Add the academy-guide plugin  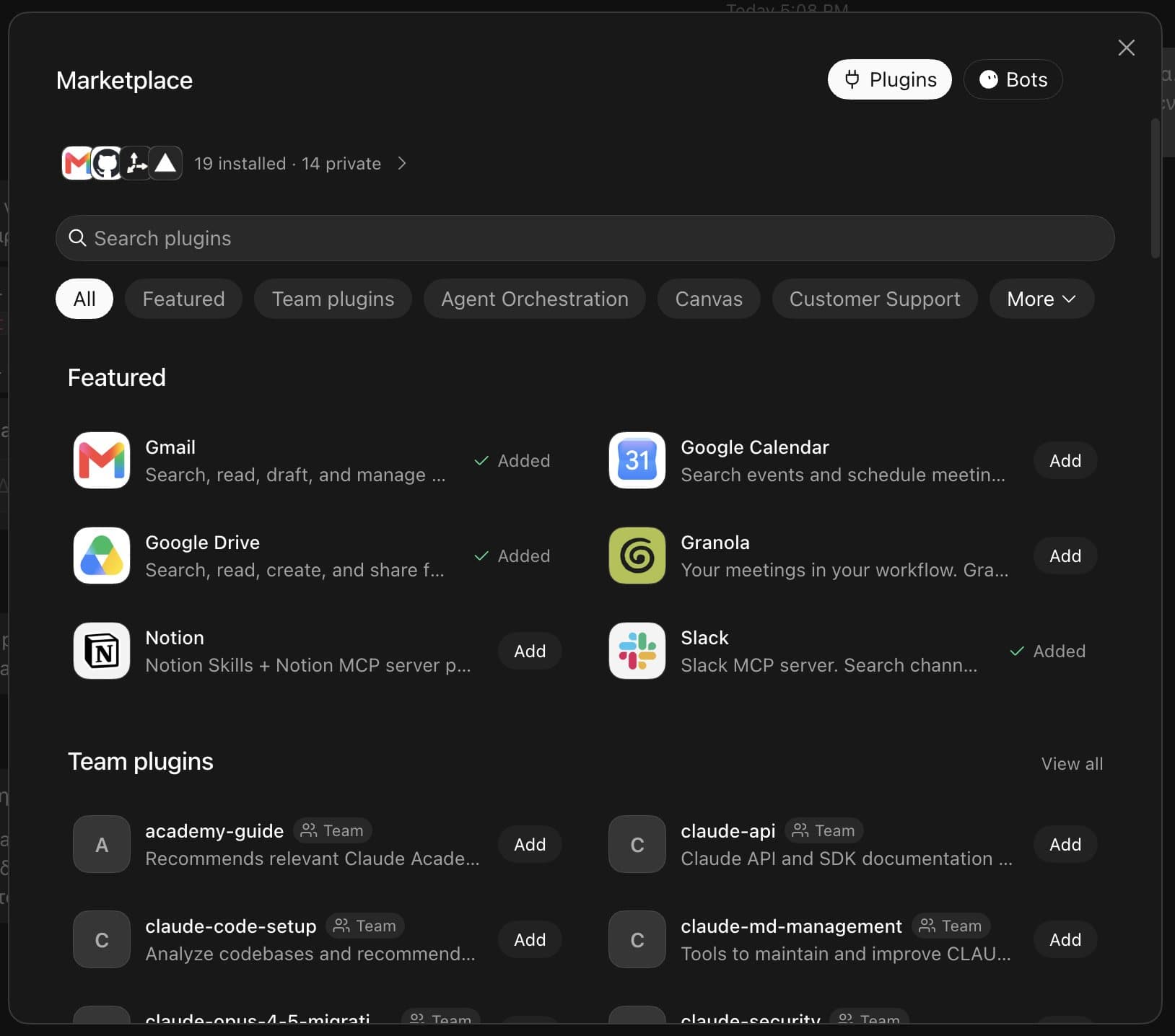point(530,844)
